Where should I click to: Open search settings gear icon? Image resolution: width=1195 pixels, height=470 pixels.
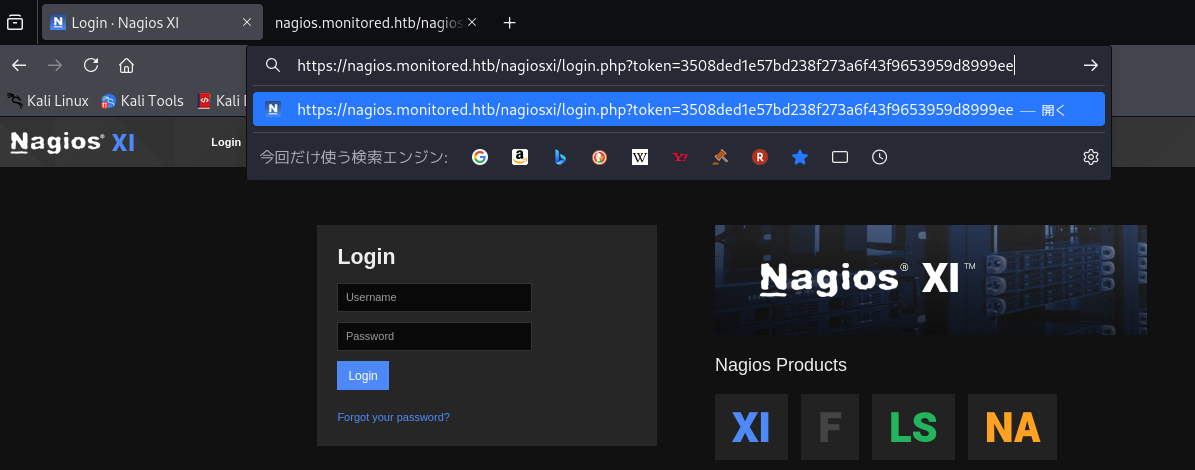pyautogui.click(x=1091, y=157)
